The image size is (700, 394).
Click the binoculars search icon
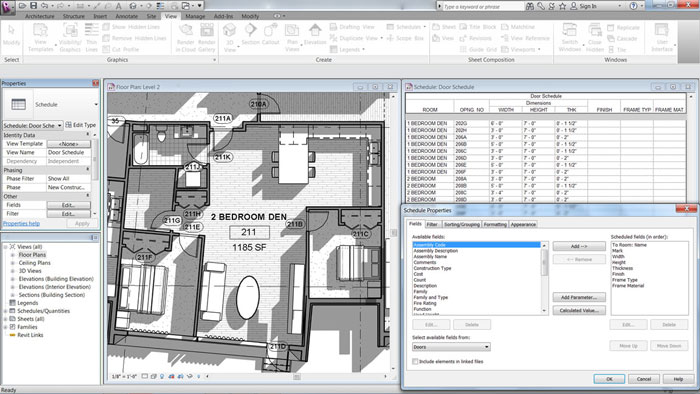tap(530, 6)
